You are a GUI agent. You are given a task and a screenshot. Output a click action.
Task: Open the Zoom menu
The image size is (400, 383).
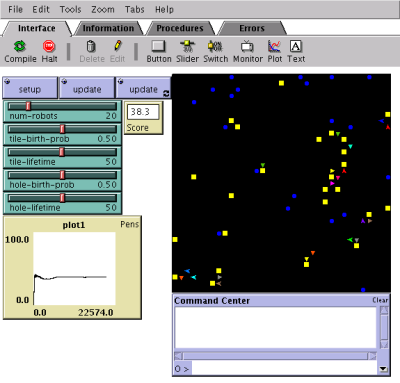tap(103, 9)
